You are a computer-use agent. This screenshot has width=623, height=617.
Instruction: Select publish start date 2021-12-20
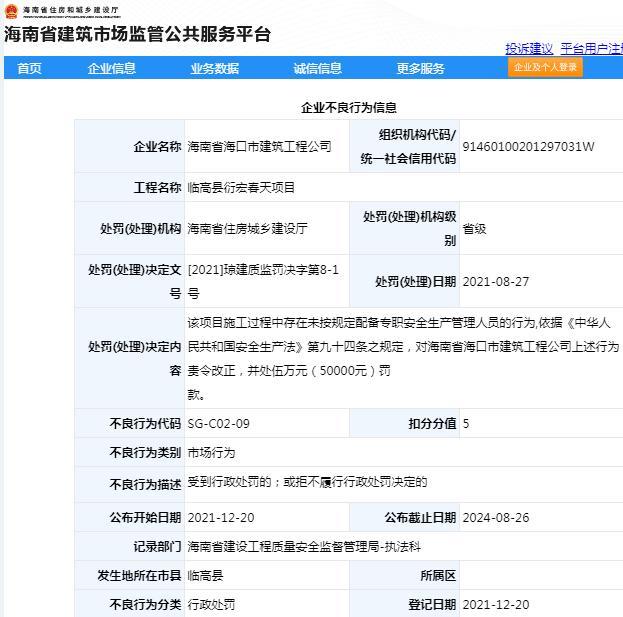pyautogui.click(x=221, y=518)
